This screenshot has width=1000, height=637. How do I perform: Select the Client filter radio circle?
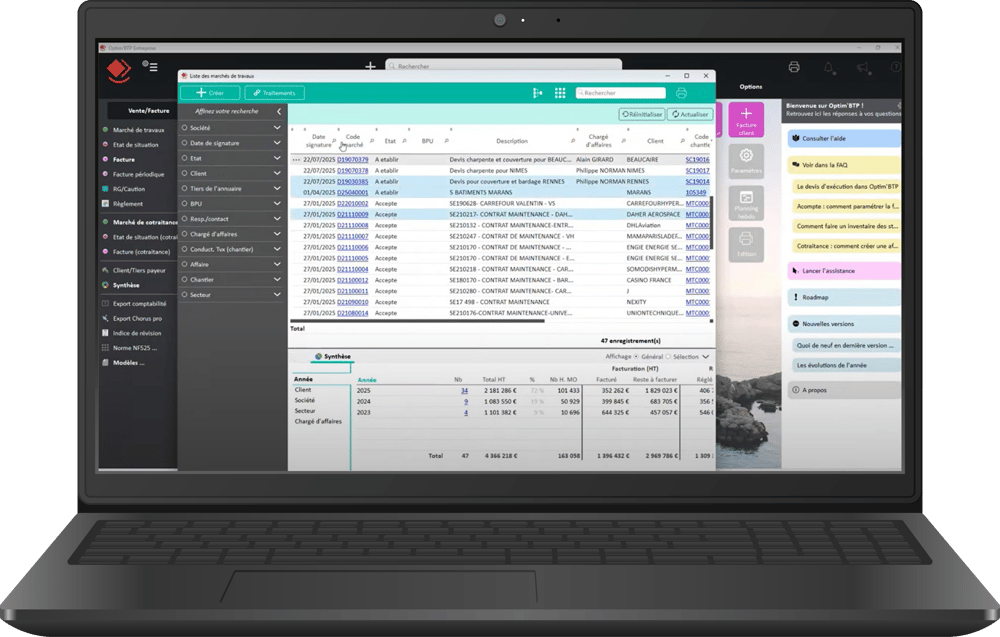tap(184, 173)
